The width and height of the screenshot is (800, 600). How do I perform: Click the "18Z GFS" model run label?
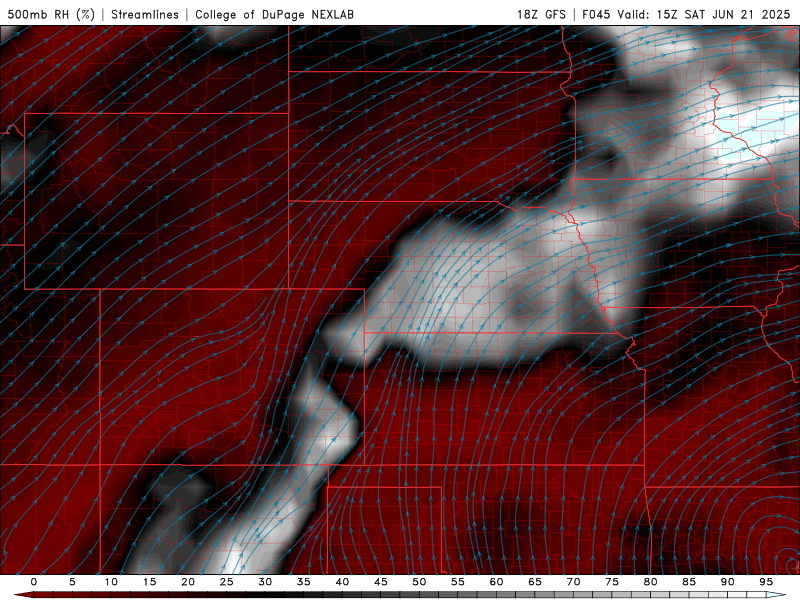[x=541, y=14]
